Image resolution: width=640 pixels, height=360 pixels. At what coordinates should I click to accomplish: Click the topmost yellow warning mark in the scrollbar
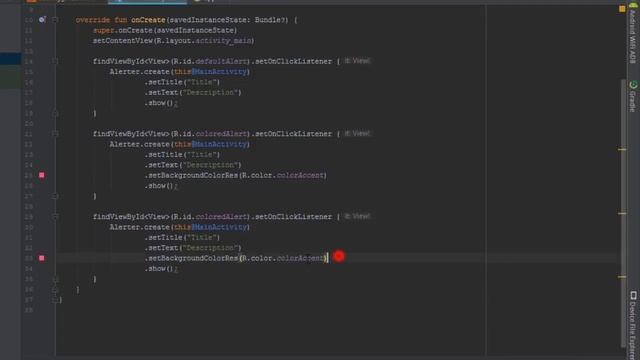click(x=622, y=149)
